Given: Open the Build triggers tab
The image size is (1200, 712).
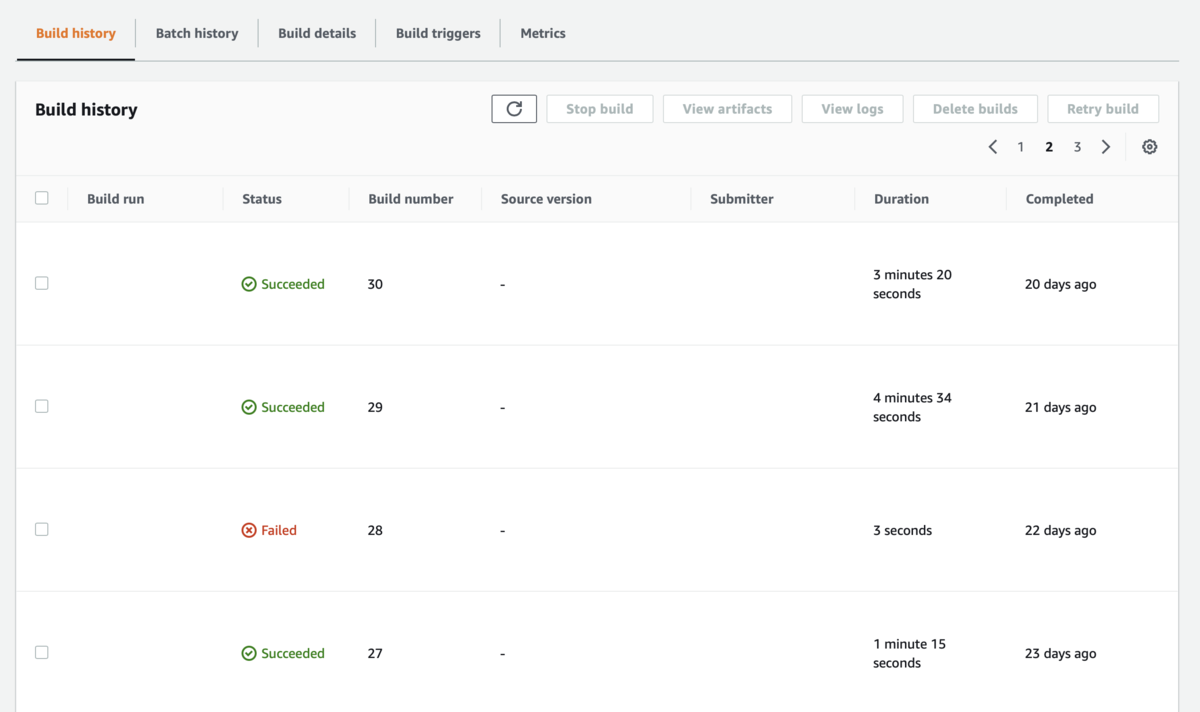Looking at the screenshot, I should coord(438,33).
